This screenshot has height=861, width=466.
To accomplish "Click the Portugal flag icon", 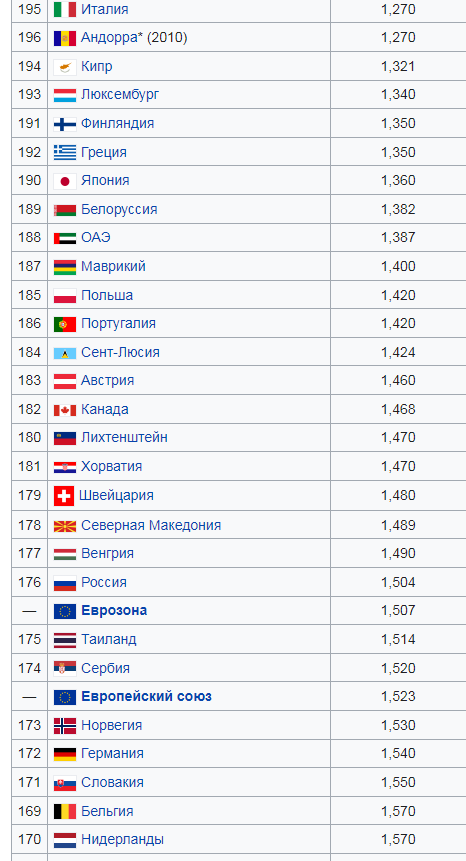I will pos(65,325).
